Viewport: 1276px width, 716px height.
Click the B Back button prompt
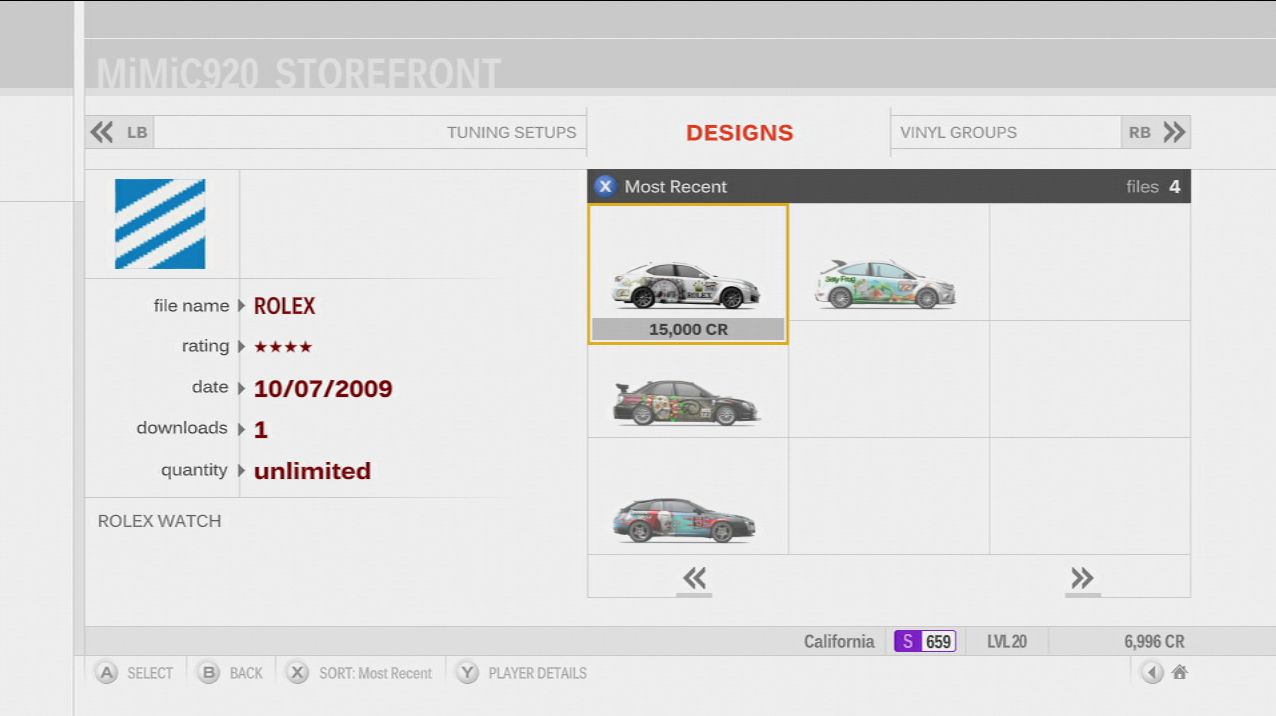click(x=230, y=673)
